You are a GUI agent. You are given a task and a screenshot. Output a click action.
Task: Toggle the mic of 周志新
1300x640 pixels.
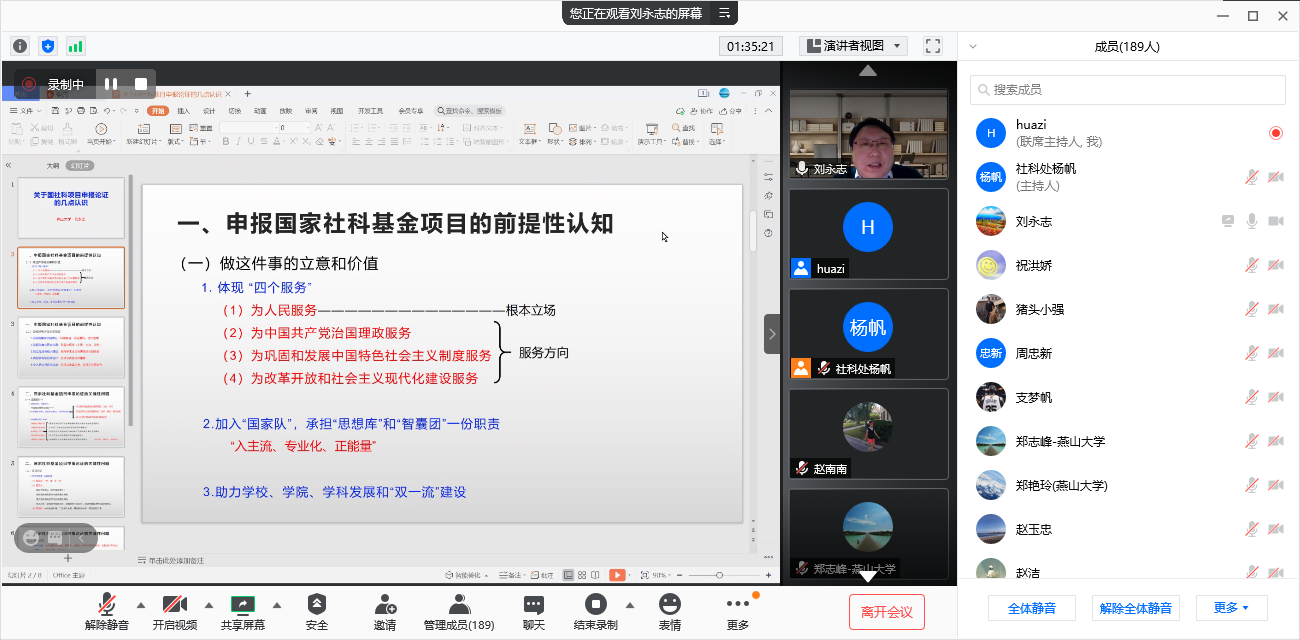coord(1252,353)
